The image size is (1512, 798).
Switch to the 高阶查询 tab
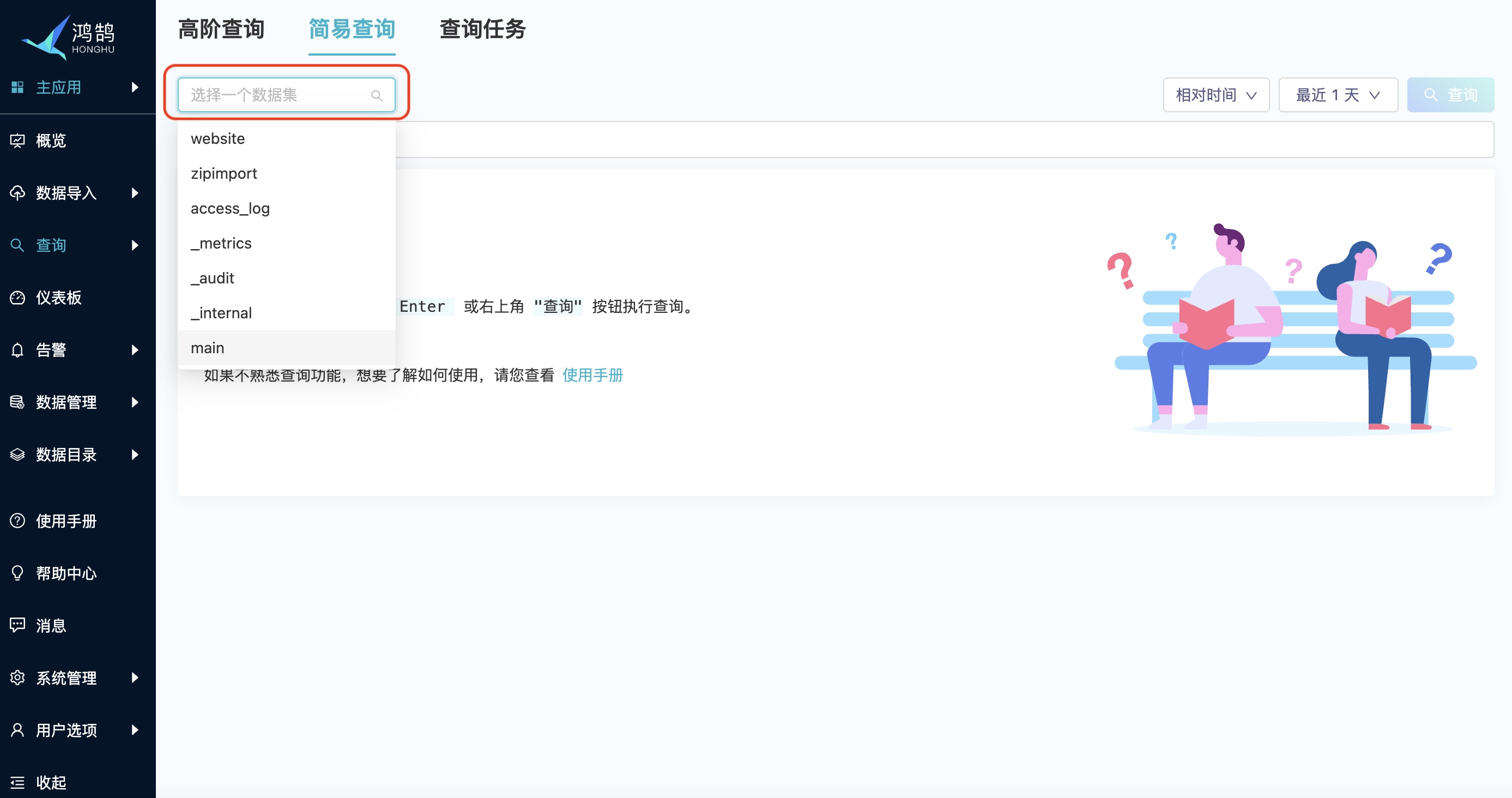click(x=221, y=29)
